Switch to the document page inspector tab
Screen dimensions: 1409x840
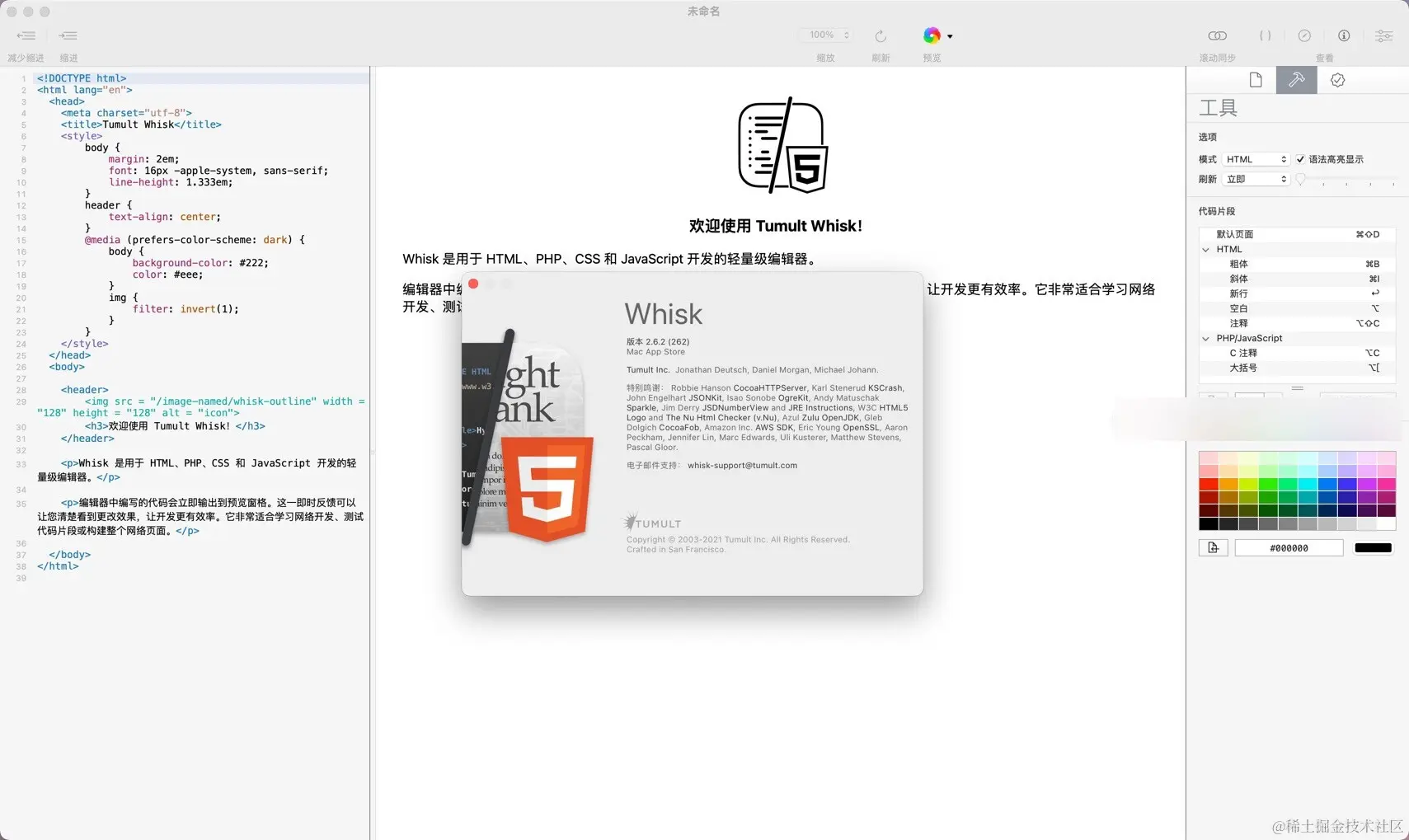(x=1256, y=80)
